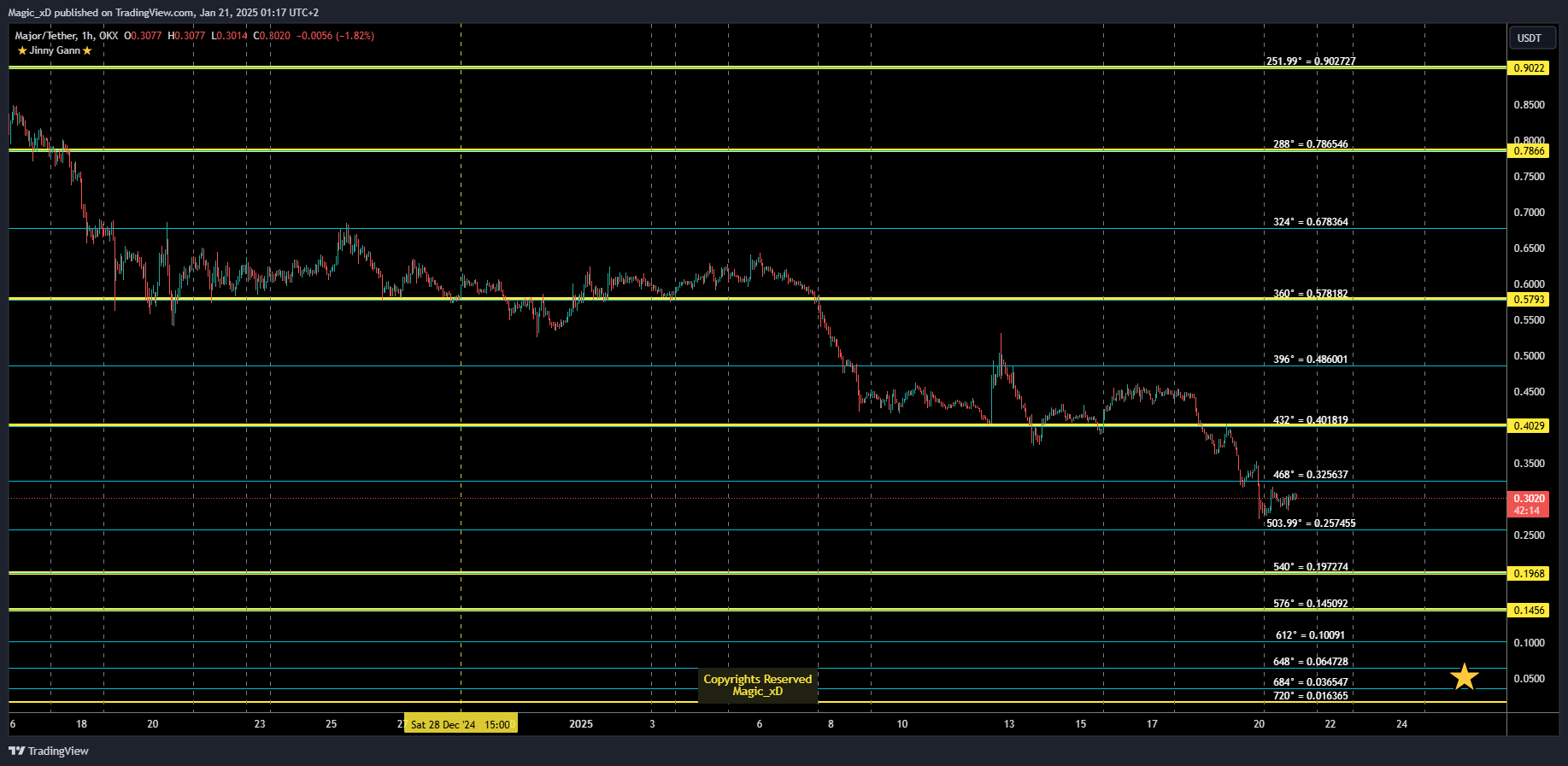Click the 0.9022 yellow price label

pyautogui.click(x=1529, y=68)
